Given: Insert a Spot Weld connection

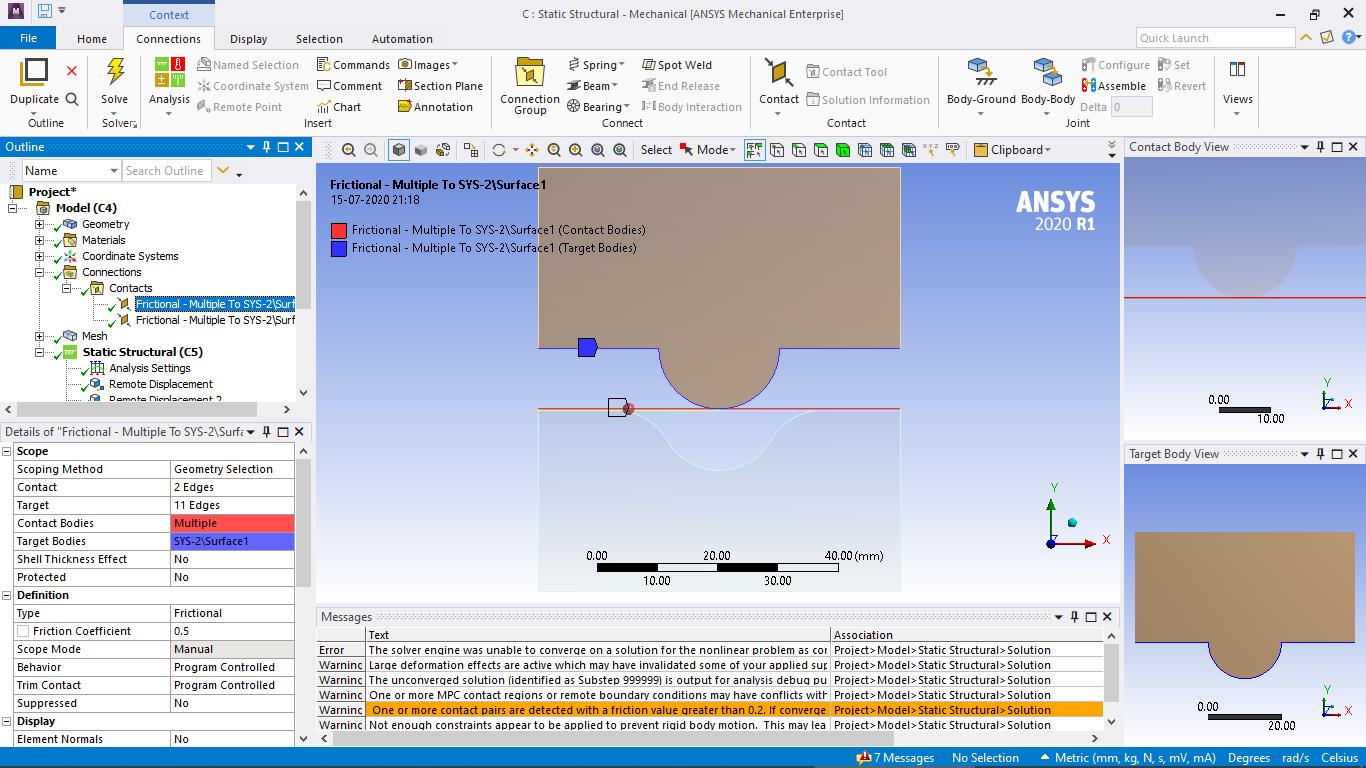Looking at the screenshot, I should tap(677, 65).
